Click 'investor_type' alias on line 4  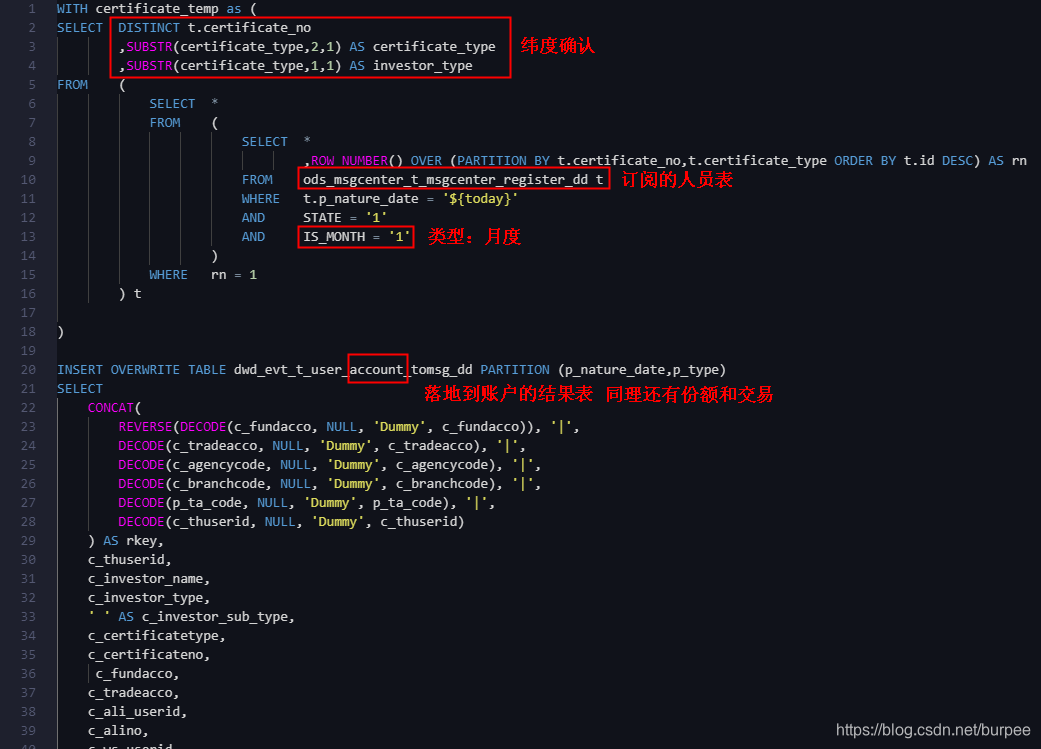(422, 66)
